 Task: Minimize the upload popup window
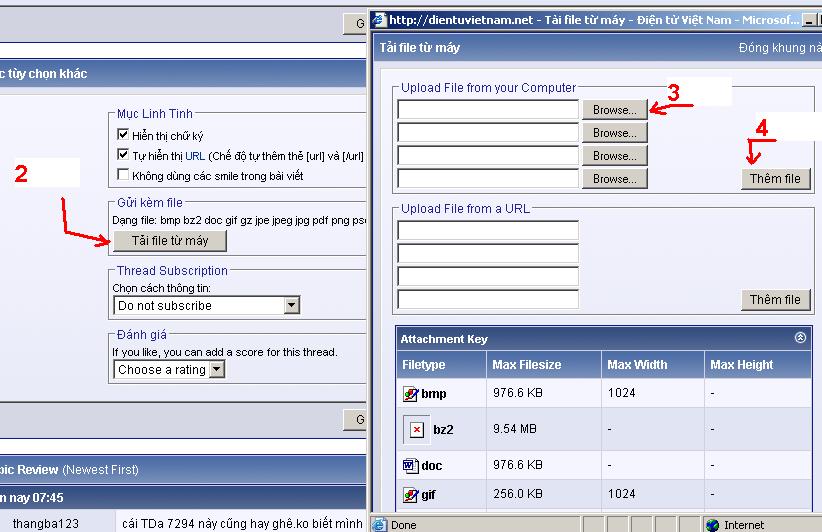(x=809, y=21)
